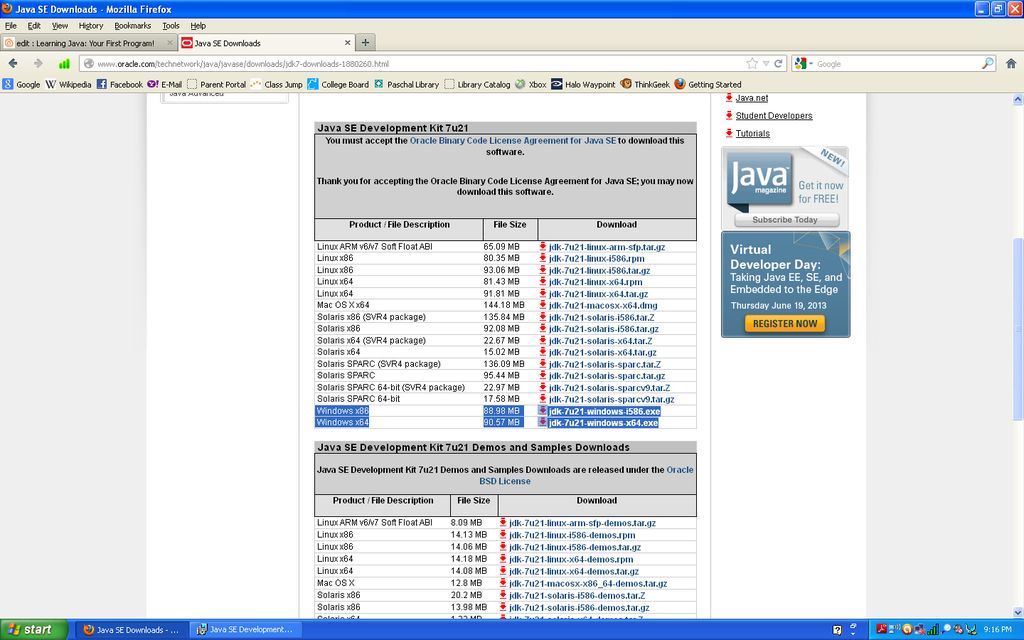This screenshot has height=640, width=1024.
Task: Download jdk-7u21-windows-x64.exe
Action: tap(603, 423)
